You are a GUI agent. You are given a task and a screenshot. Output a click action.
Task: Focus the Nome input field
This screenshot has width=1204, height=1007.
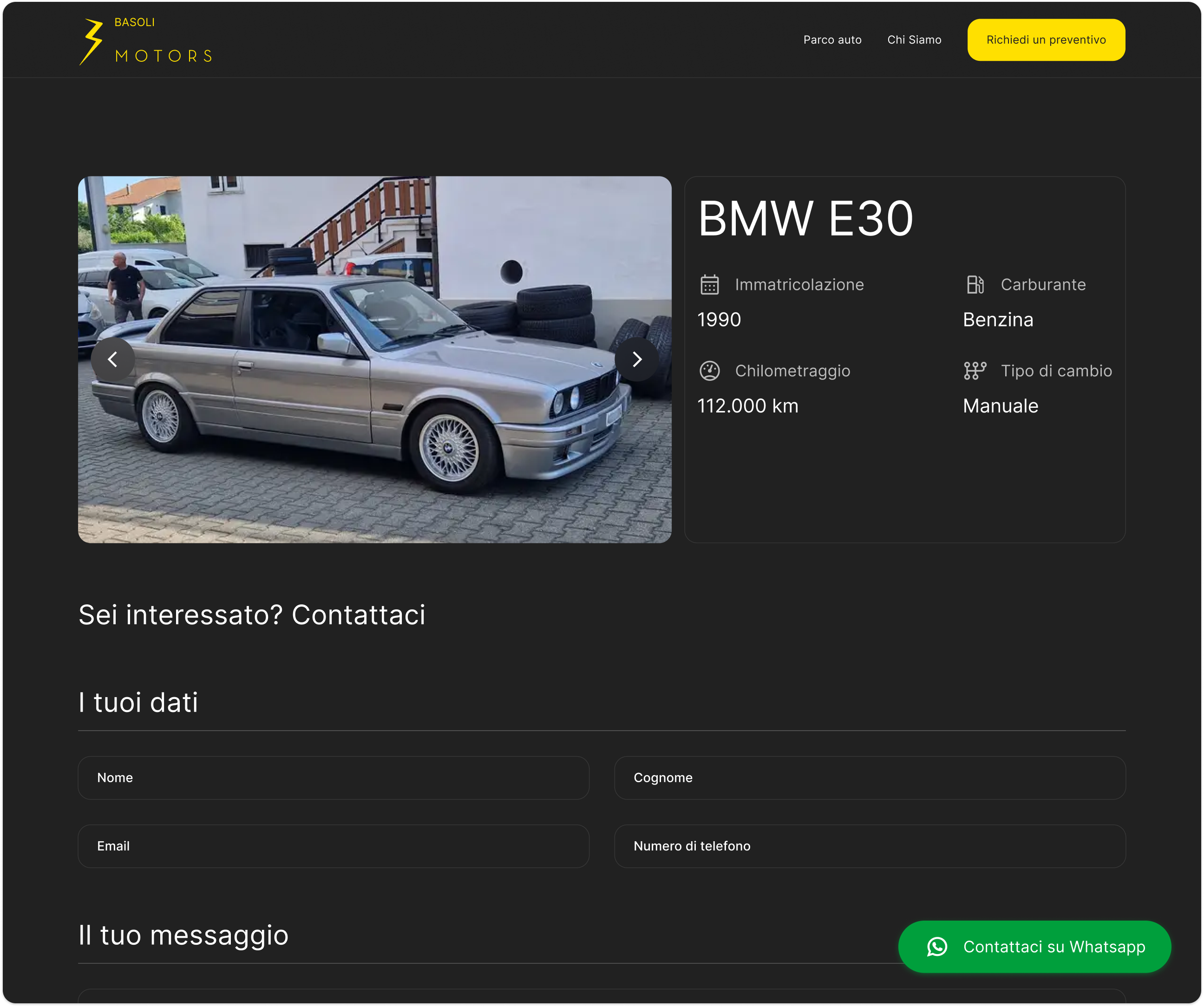(x=333, y=778)
